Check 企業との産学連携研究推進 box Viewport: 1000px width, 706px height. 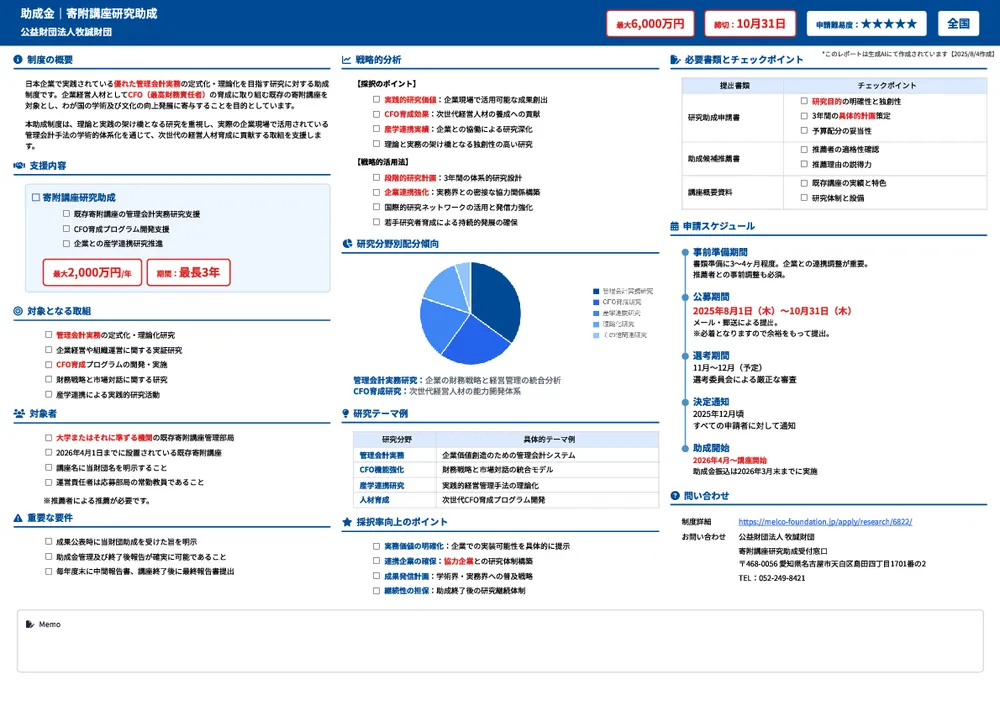point(66,243)
